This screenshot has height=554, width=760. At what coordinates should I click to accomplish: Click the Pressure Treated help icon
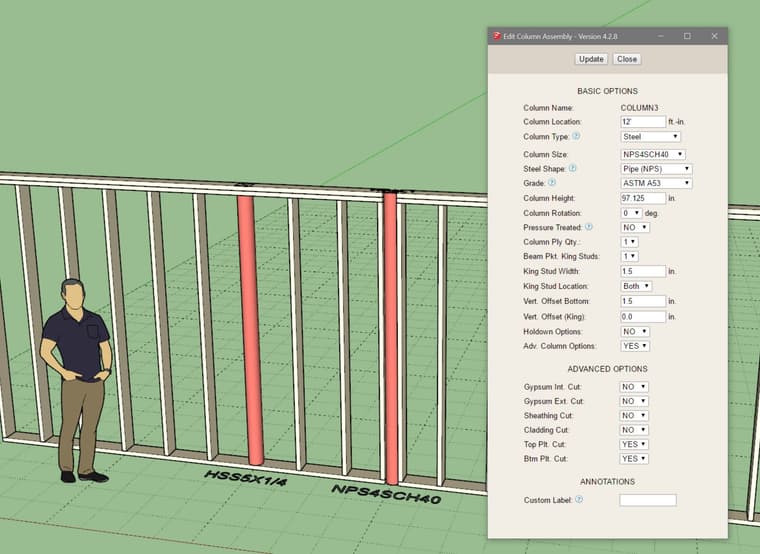click(x=588, y=227)
